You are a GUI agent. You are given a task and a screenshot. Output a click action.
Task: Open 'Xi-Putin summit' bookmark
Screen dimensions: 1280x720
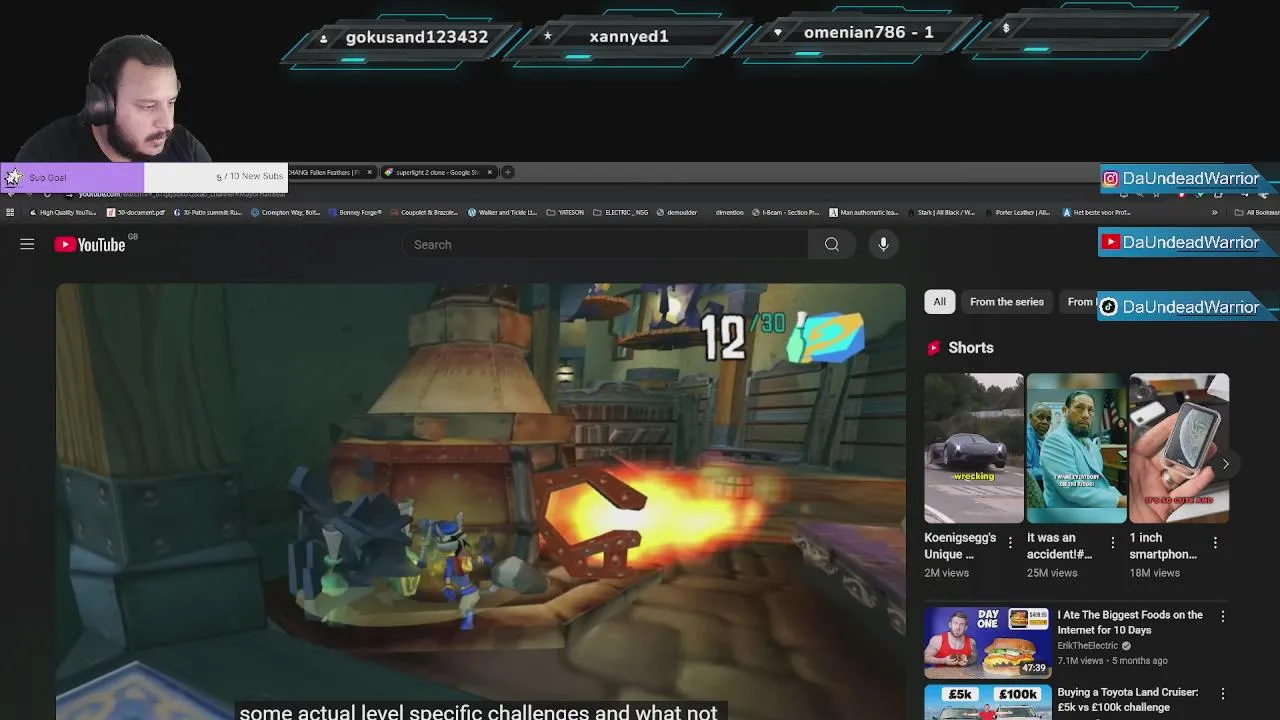207,212
